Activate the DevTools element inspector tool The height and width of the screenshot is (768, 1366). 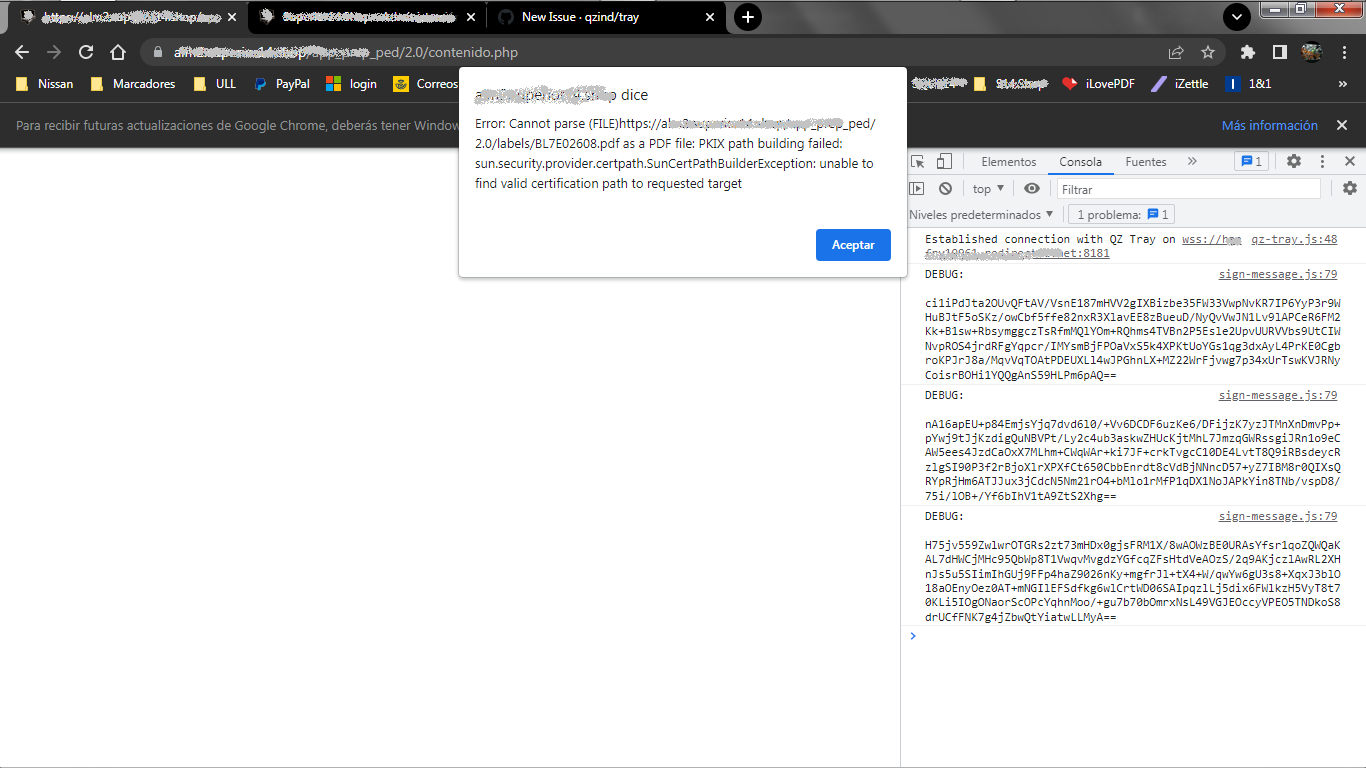pyautogui.click(x=917, y=161)
